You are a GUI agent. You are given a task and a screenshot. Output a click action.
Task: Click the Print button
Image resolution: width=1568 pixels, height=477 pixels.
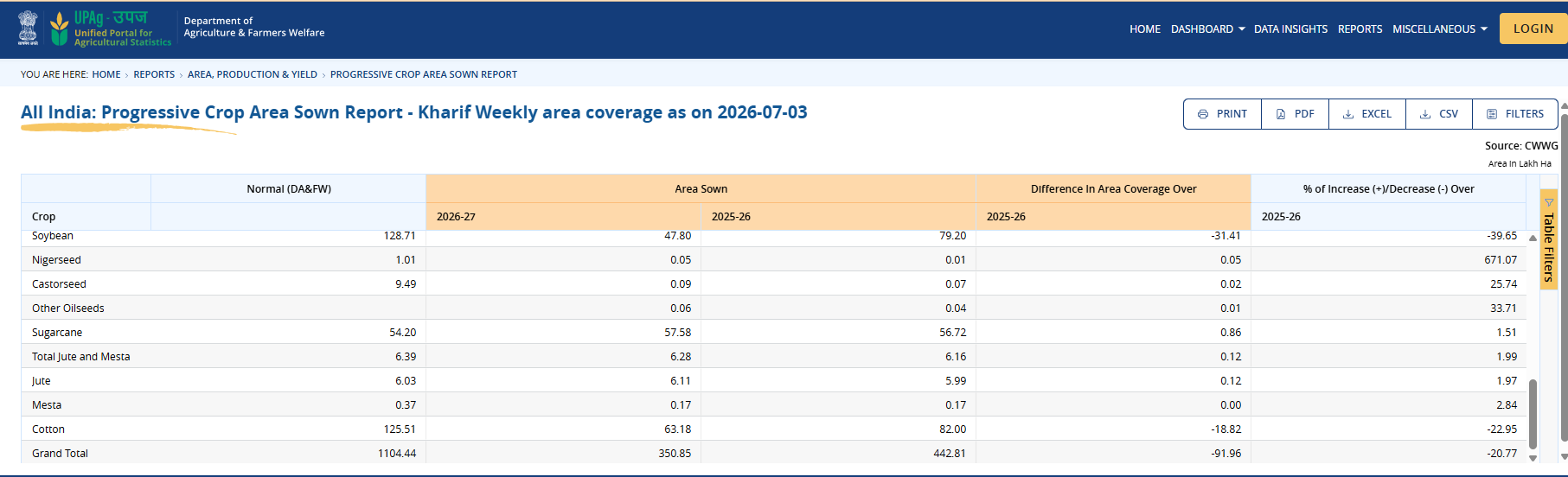(x=1222, y=114)
